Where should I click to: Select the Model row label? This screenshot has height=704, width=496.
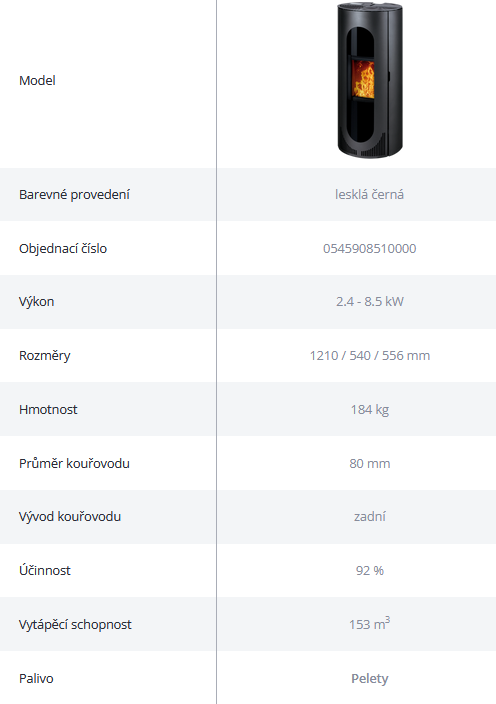click(x=37, y=81)
